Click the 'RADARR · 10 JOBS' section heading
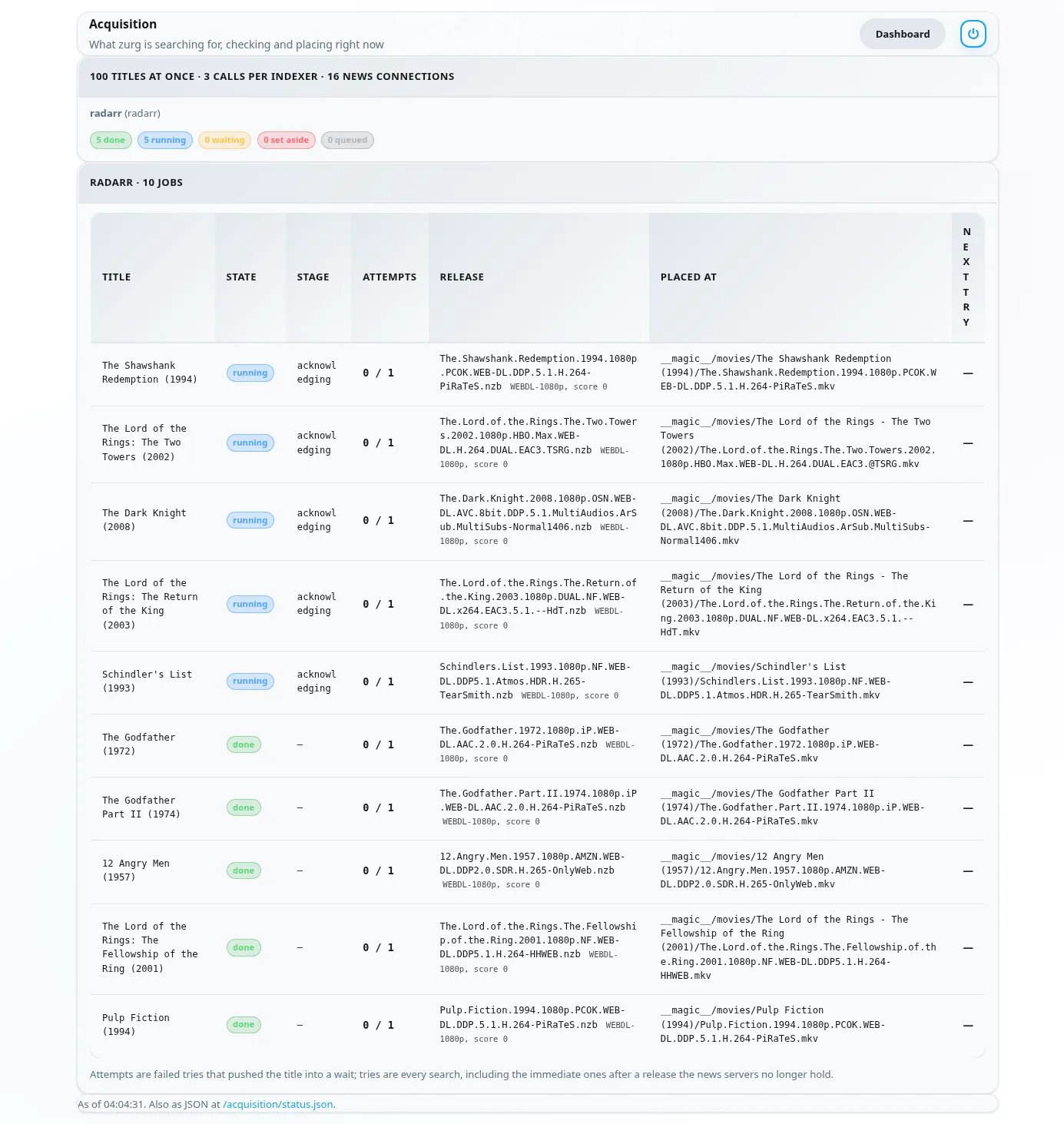The height and width of the screenshot is (1124, 1064). click(x=136, y=183)
